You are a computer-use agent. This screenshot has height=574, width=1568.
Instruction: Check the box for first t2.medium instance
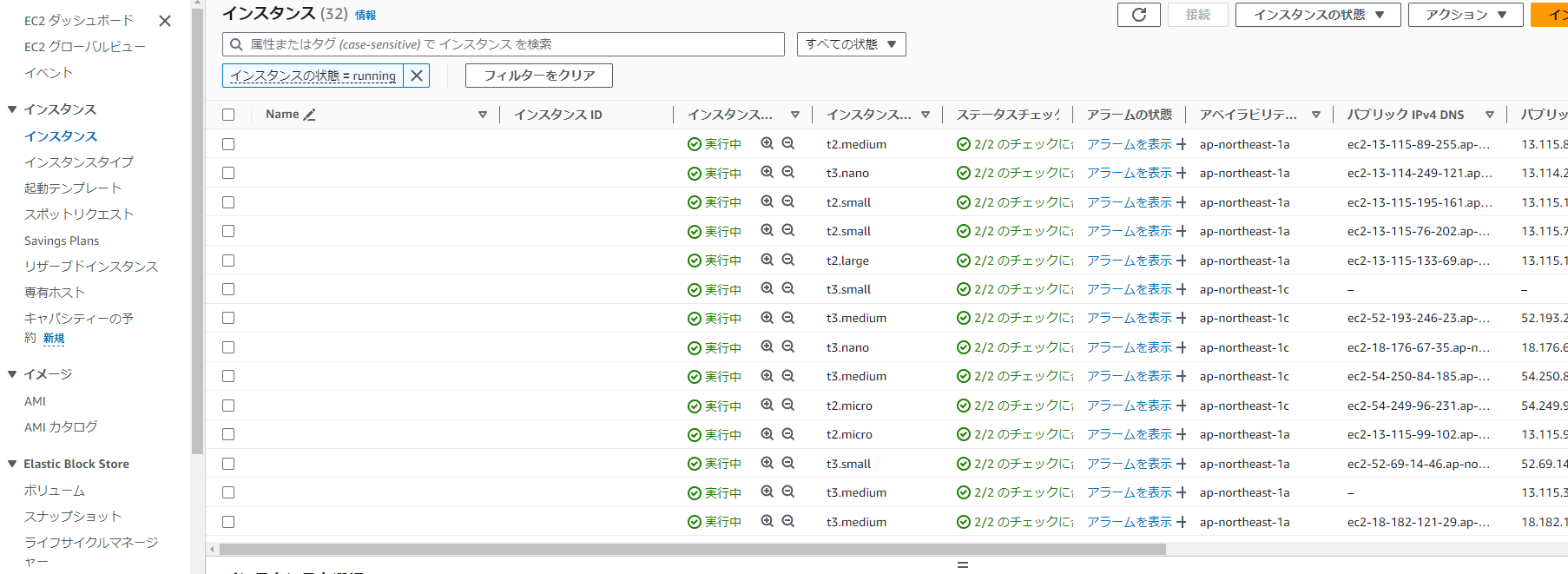(x=228, y=144)
